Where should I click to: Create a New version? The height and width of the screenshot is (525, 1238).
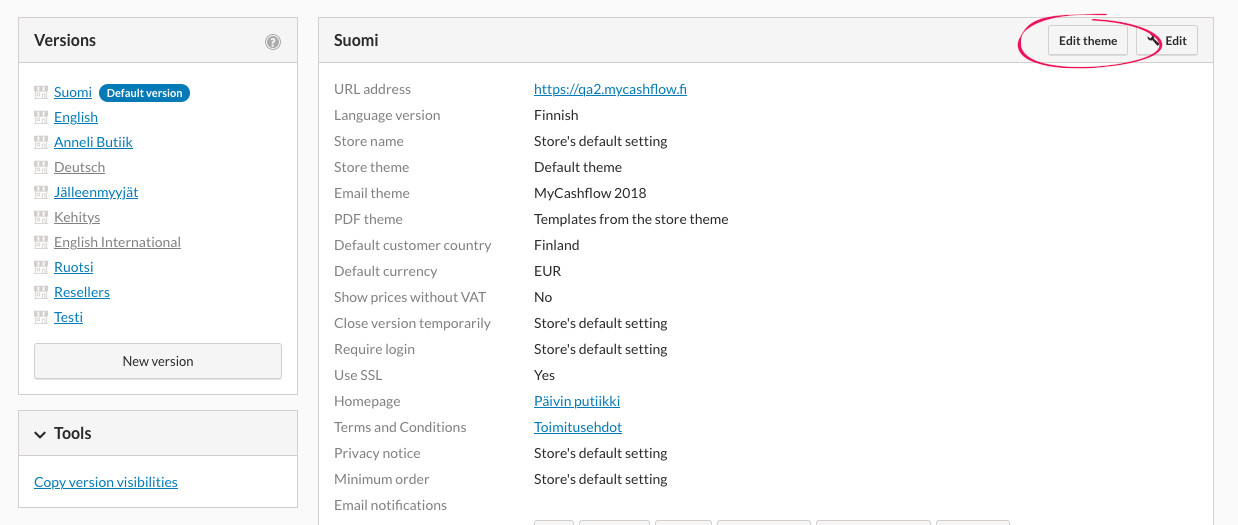158,361
